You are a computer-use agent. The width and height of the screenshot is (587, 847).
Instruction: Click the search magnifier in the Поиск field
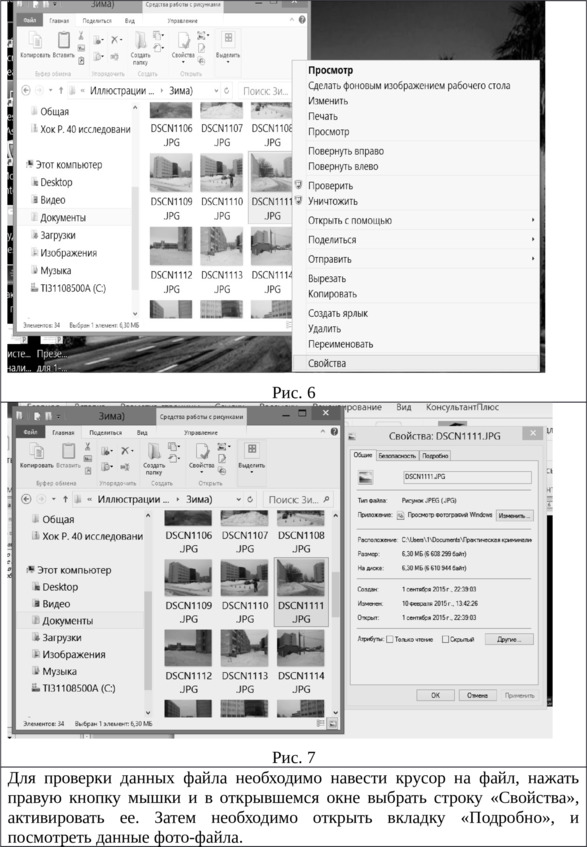[x=327, y=499]
